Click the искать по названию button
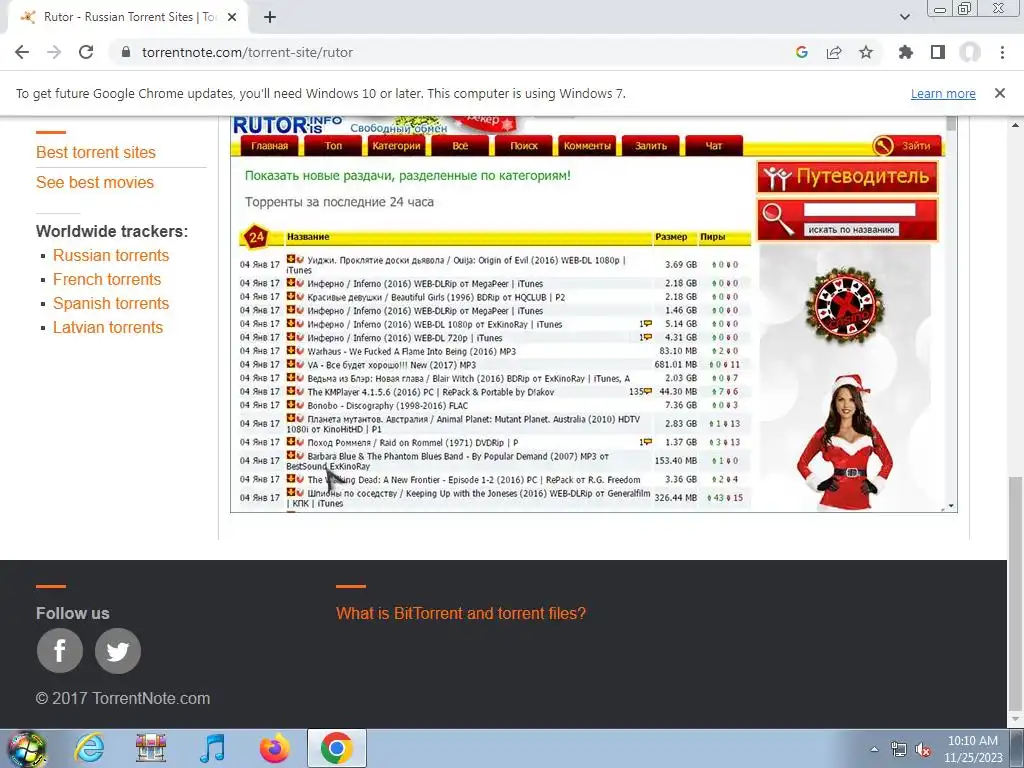This screenshot has height=768, width=1024. coord(851,230)
